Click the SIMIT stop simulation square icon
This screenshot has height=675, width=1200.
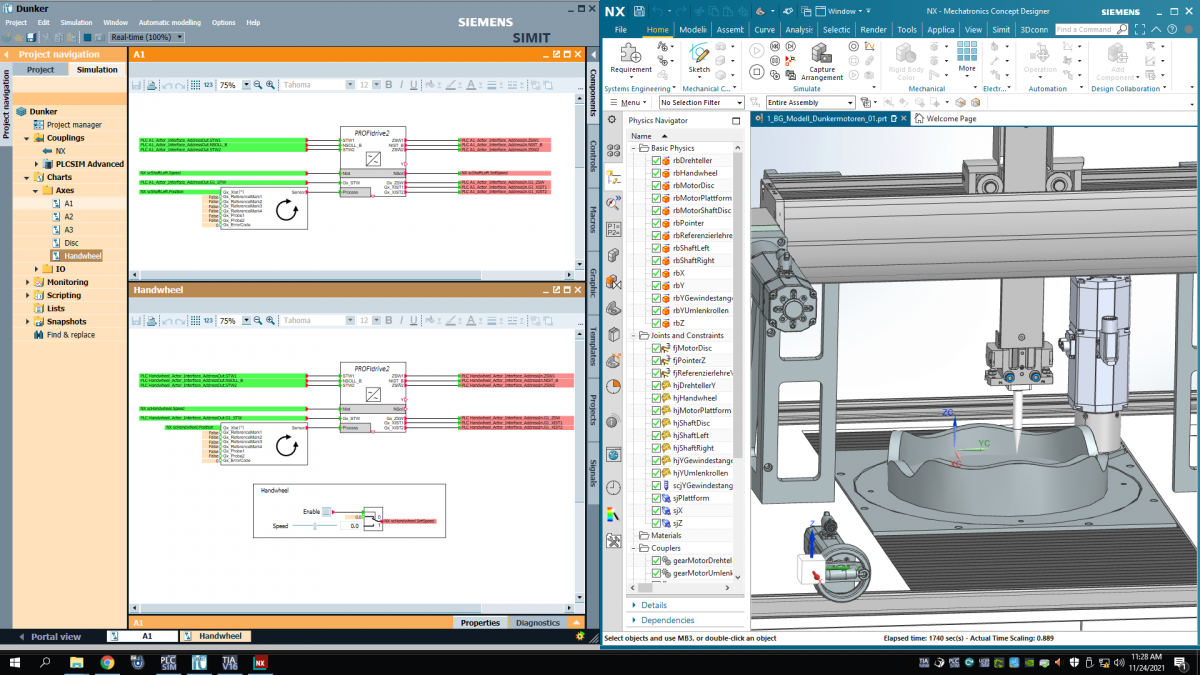pyautogui.click(x=87, y=37)
